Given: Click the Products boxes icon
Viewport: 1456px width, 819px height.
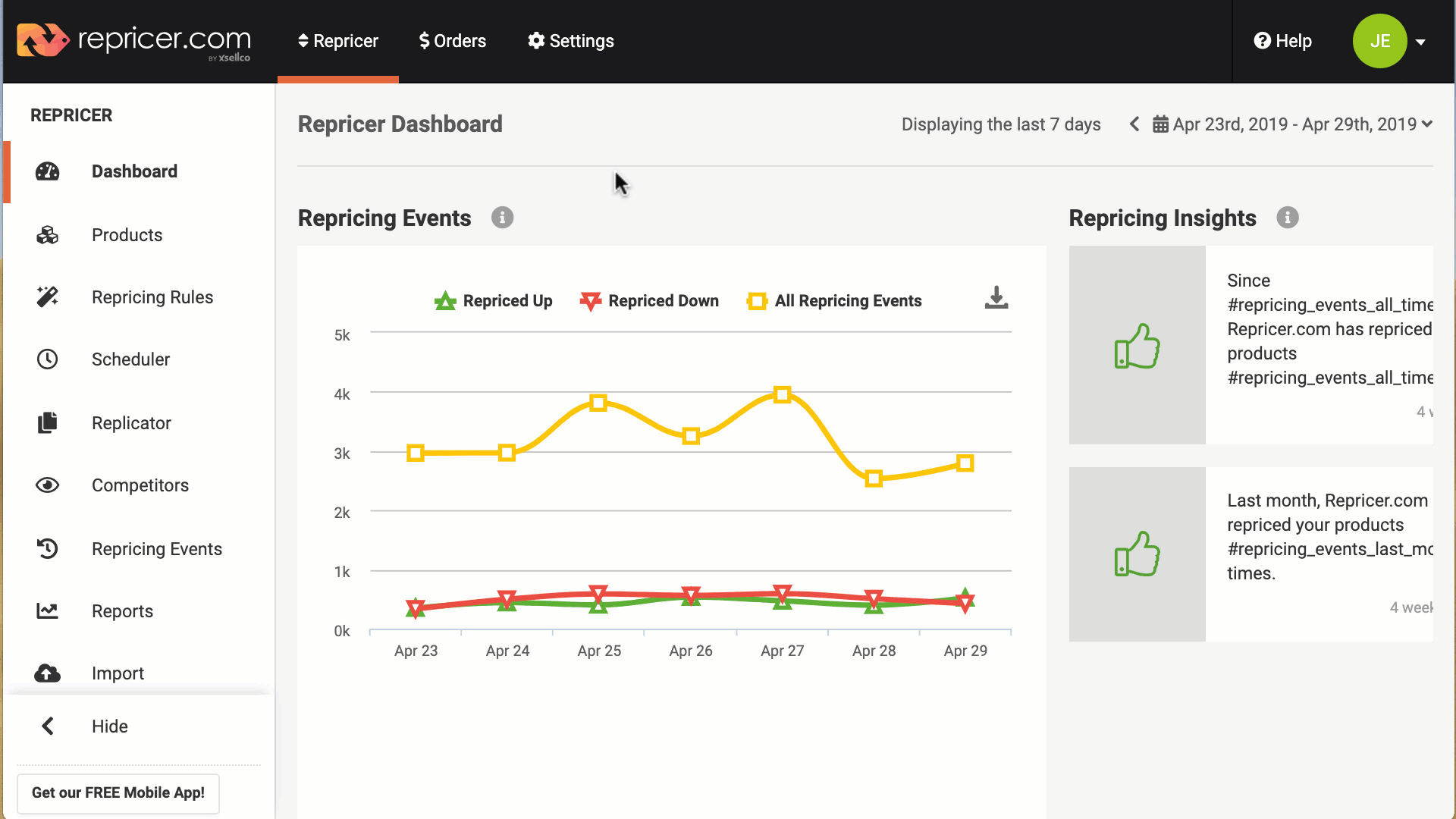Looking at the screenshot, I should point(47,235).
